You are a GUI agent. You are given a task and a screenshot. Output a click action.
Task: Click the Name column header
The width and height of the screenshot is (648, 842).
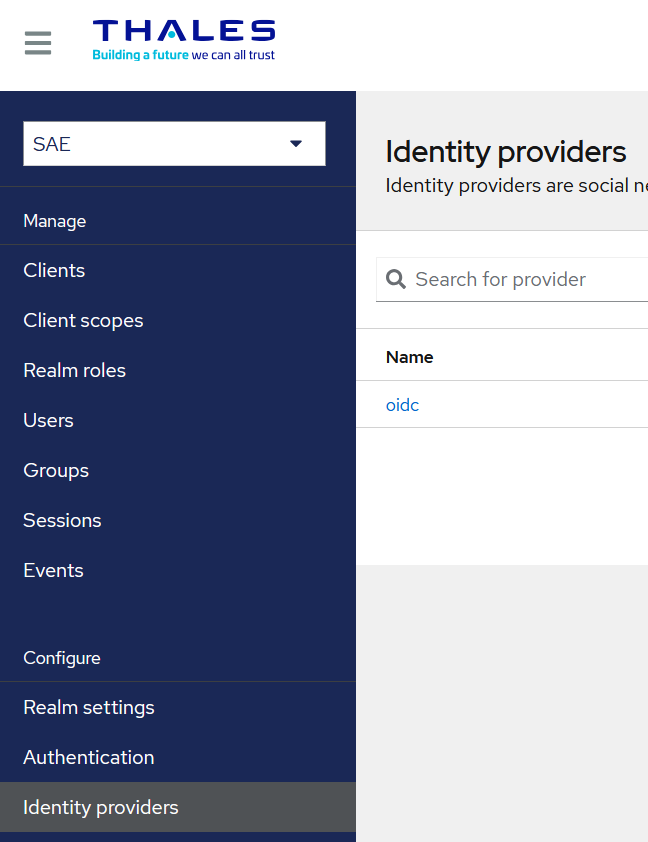(410, 357)
